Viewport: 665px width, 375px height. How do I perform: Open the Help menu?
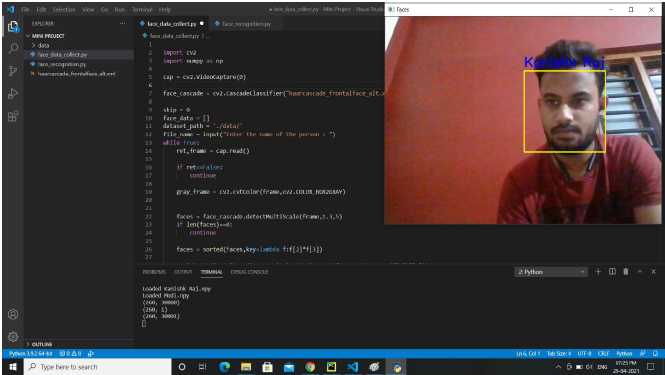pyautogui.click(x=165, y=9)
